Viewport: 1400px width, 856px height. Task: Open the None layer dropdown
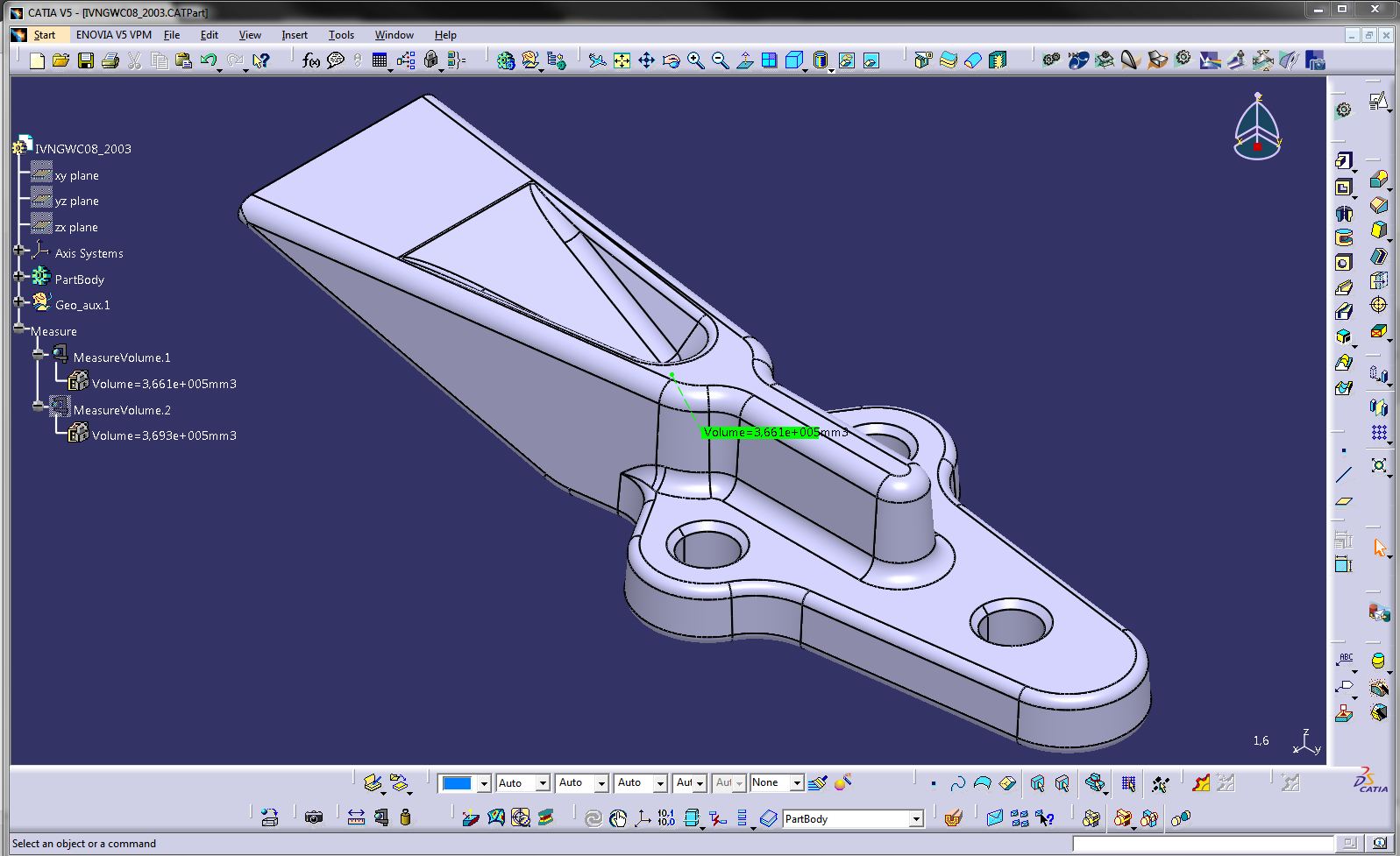pyautogui.click(x=797, y=783)
